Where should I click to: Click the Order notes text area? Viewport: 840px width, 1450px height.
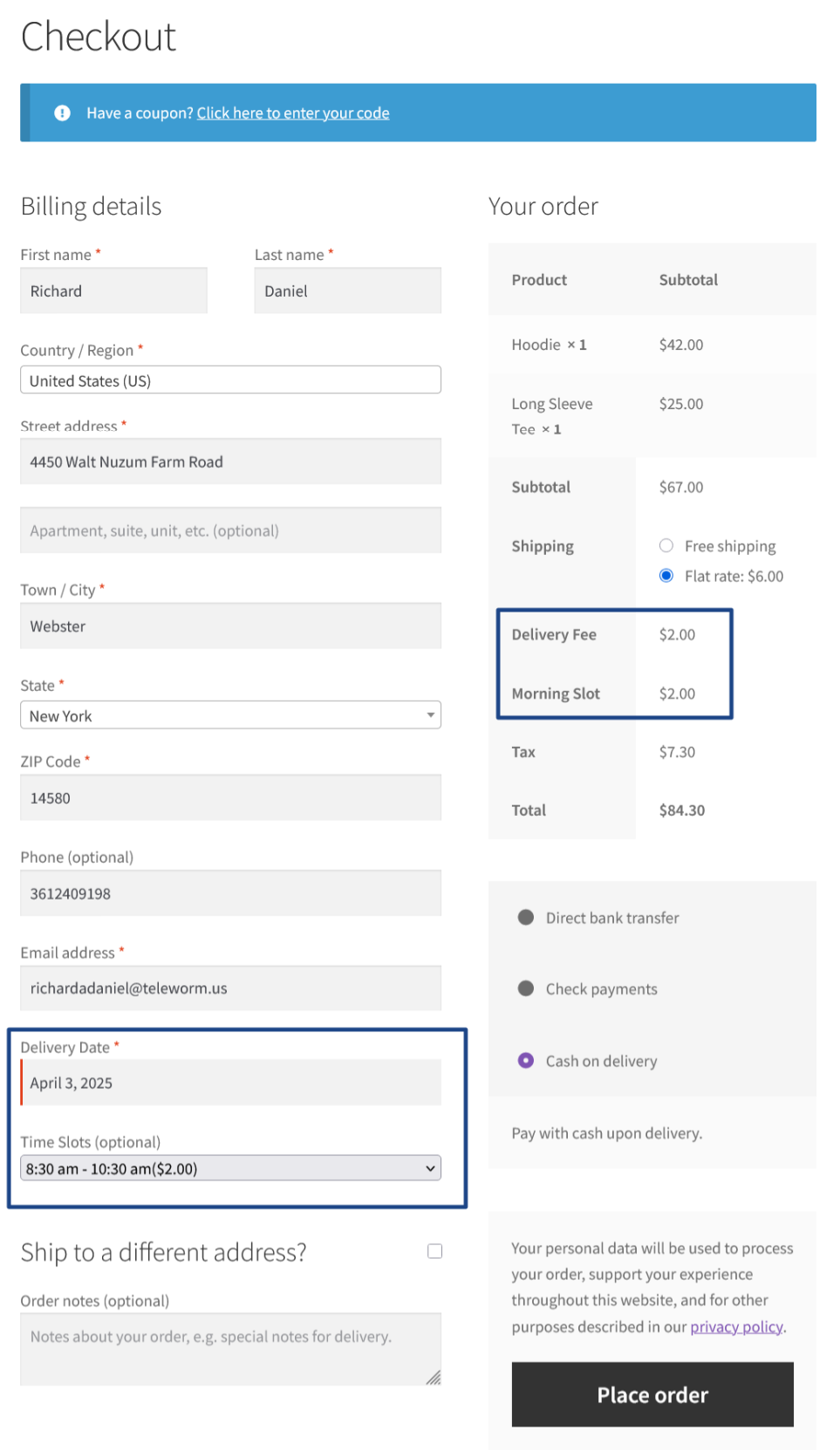[x=230, y=1348]
